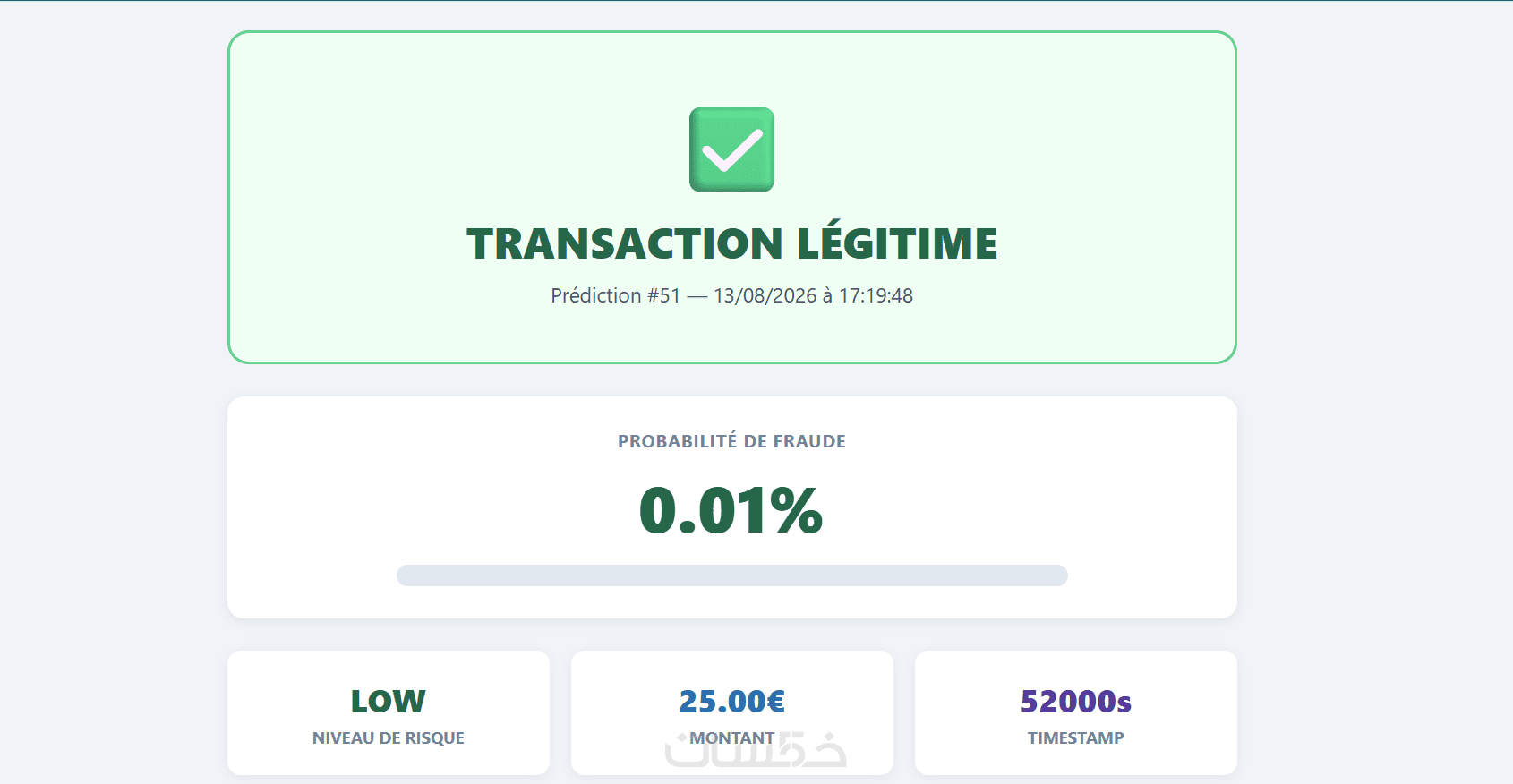
Task: Click the 0.01% fraud probability value
Action: [x=731, y=510]
